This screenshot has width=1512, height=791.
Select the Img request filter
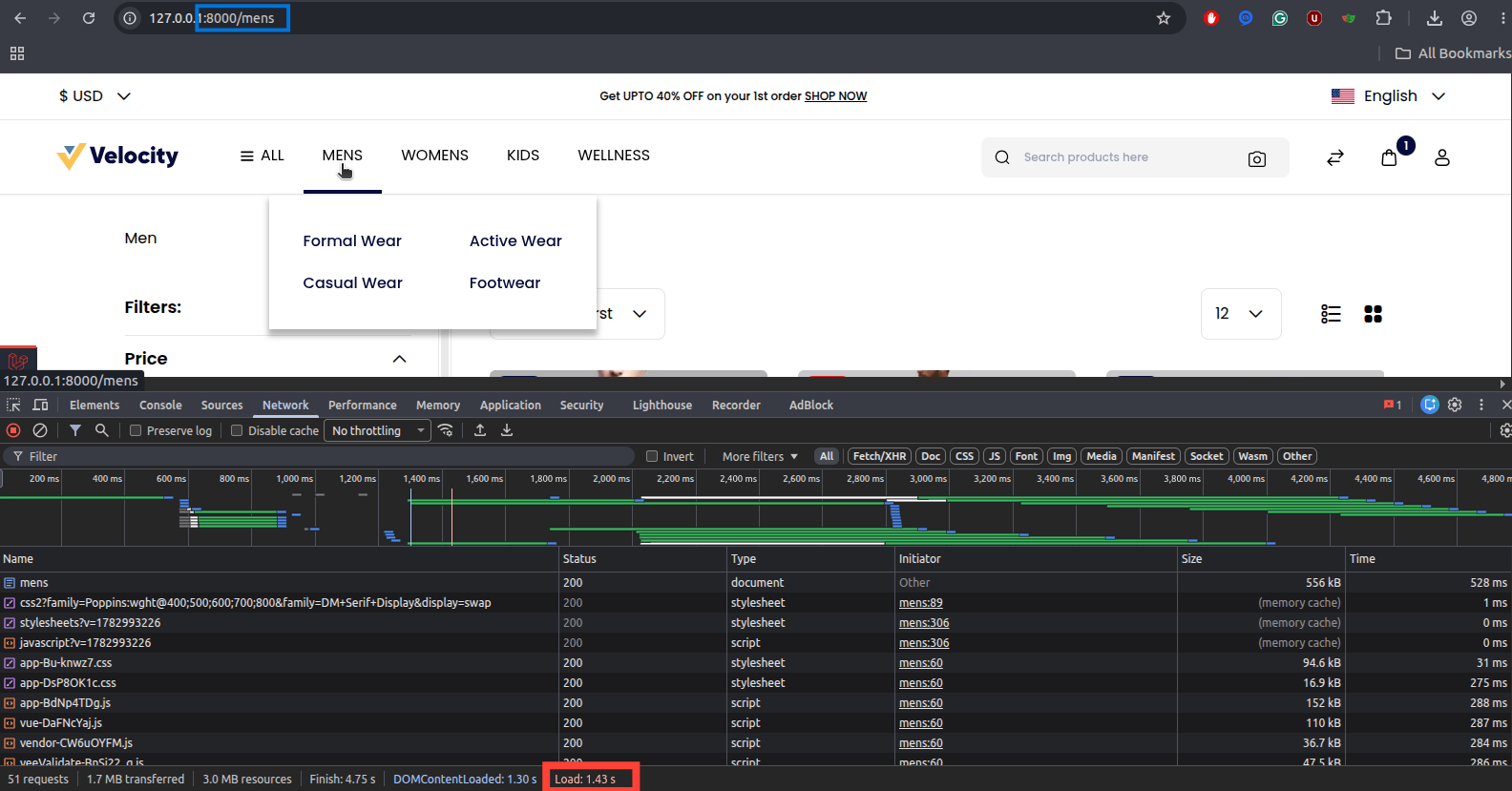pos(1062,456)
